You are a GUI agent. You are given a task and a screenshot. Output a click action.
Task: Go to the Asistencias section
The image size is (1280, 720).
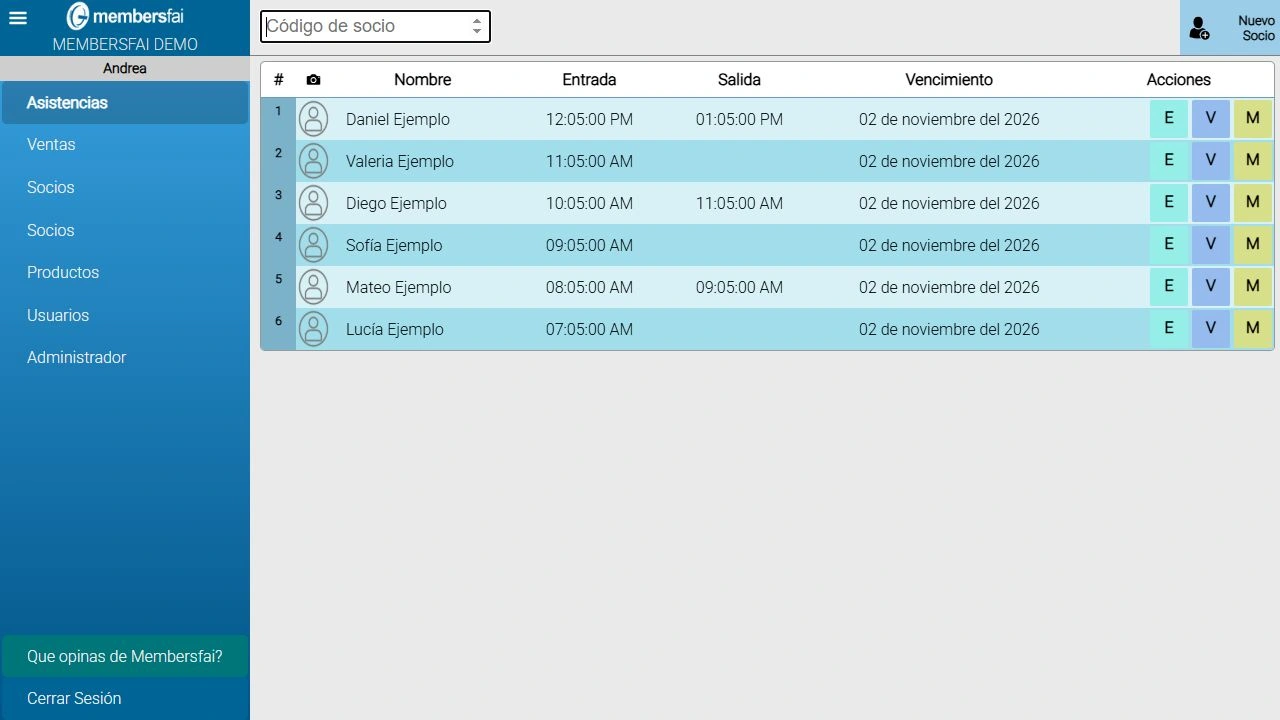pos(125,103)
